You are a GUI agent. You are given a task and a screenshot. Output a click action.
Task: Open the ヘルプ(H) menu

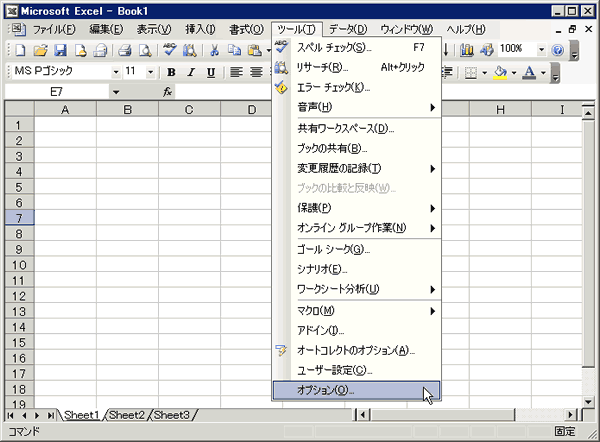[466, 29]
